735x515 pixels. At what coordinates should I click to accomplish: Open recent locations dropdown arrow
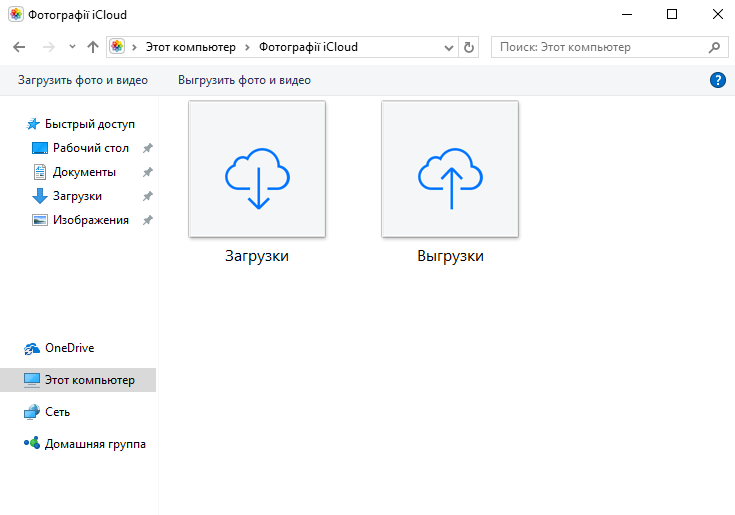(x=72, y=47)
